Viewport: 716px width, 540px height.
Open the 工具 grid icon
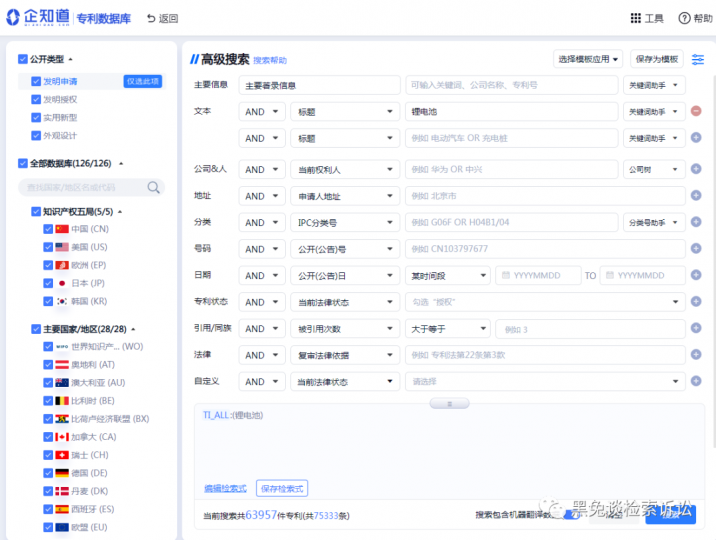pos(635,18)
